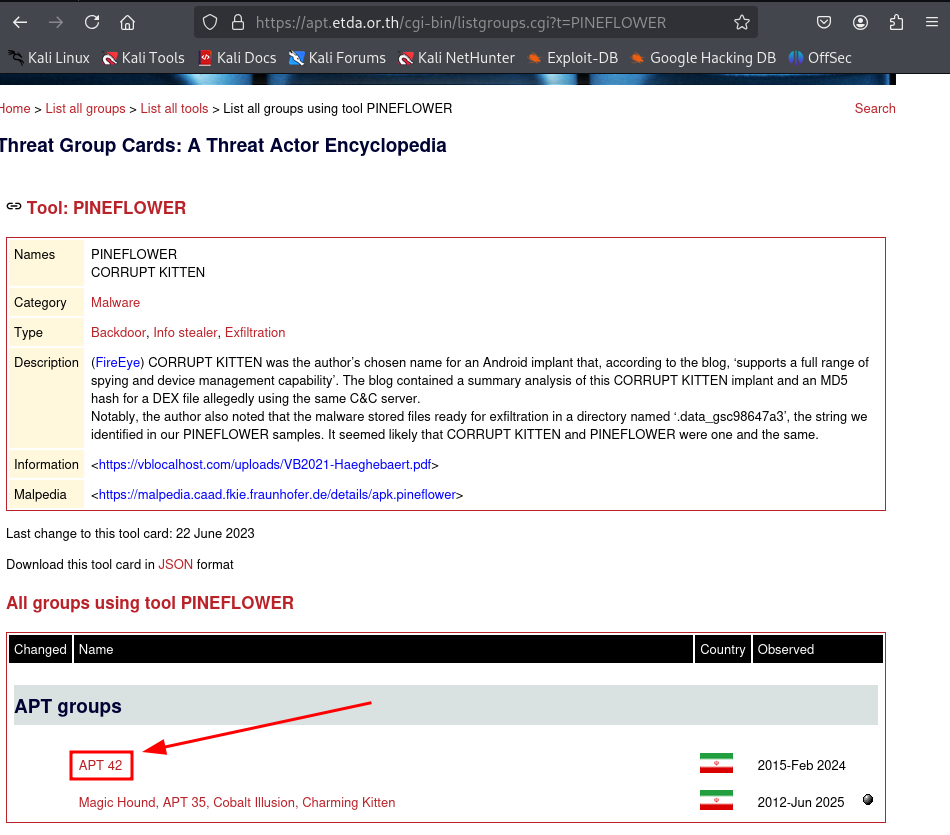Click the permalink chain icon beside Tool heading

point(14,207)
